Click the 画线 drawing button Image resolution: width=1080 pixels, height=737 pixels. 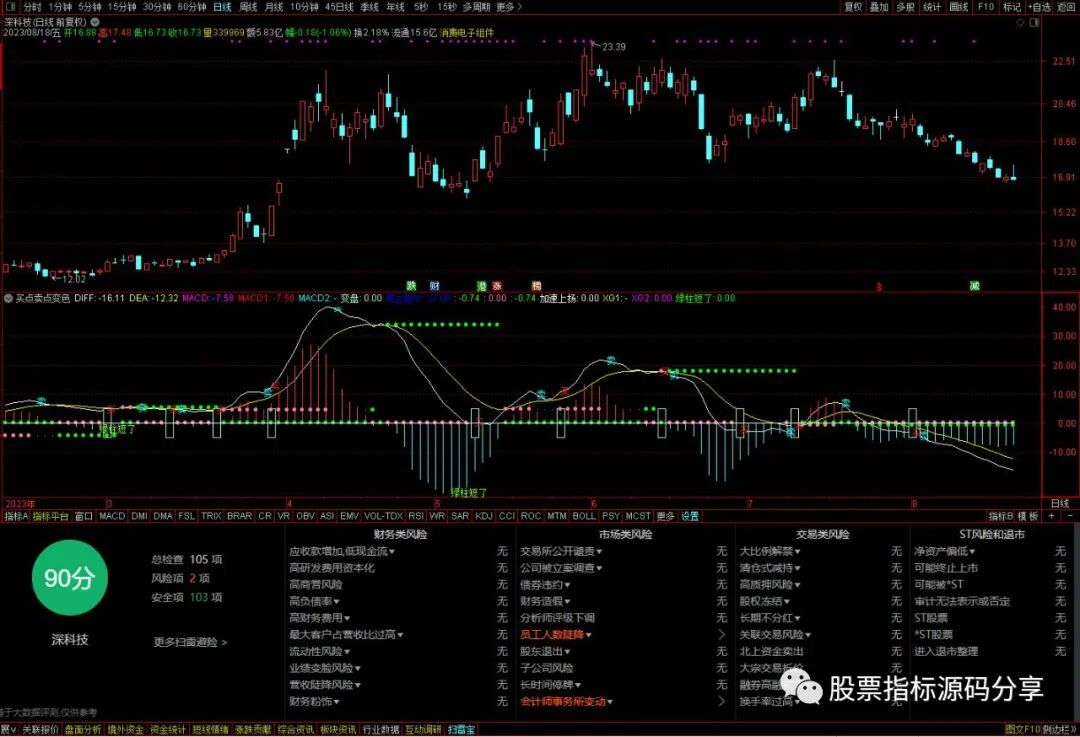959,6
